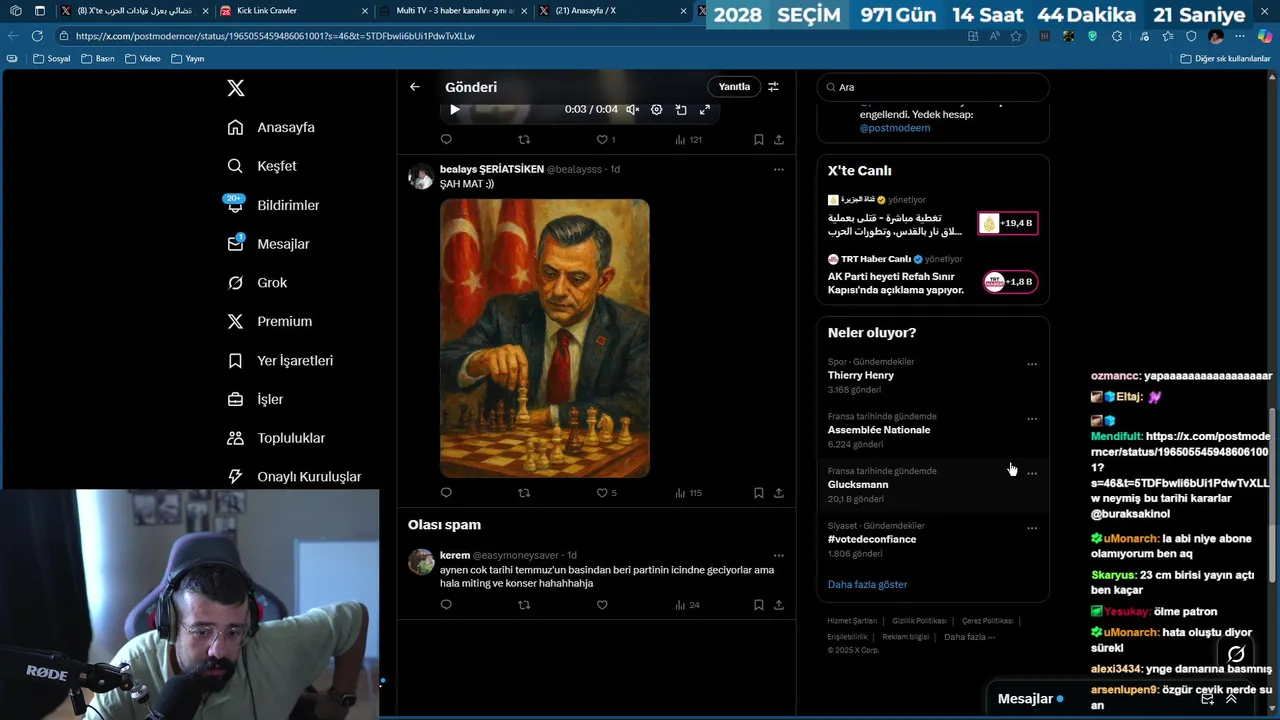Viewport: 1280px width, 720px height.
Task: Bookmark the ŞAH MAT post
Action: (x=759, y=493)
